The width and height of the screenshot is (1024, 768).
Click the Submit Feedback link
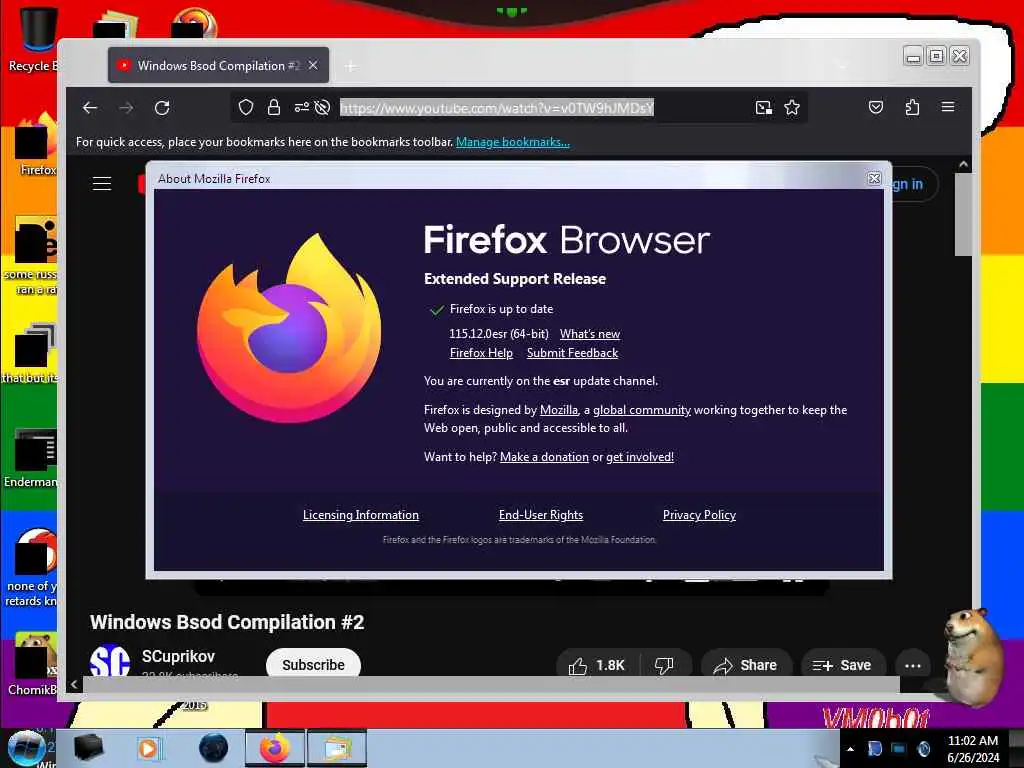click(572, 353)
